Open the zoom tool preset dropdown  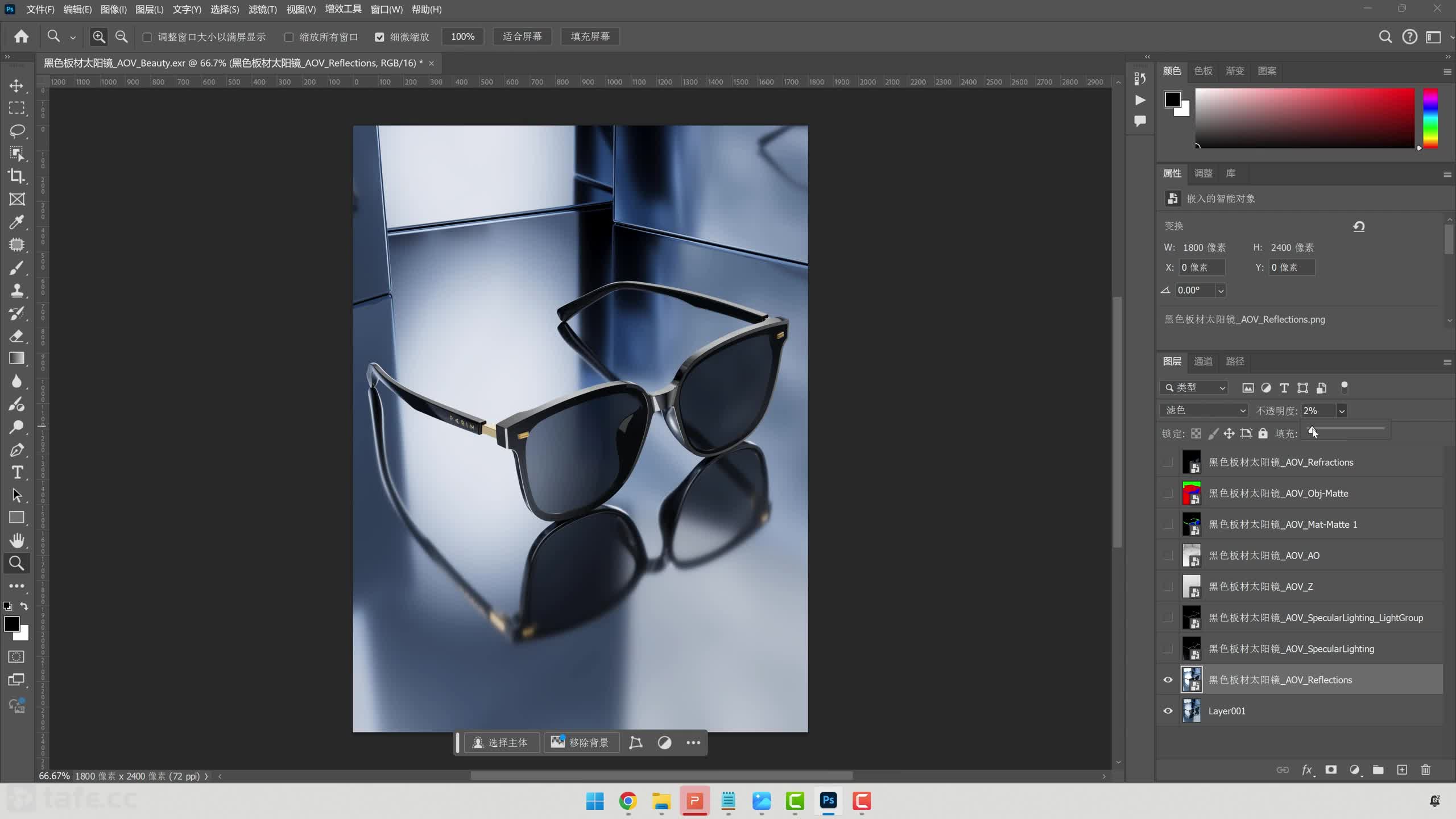tap(73, 38)
